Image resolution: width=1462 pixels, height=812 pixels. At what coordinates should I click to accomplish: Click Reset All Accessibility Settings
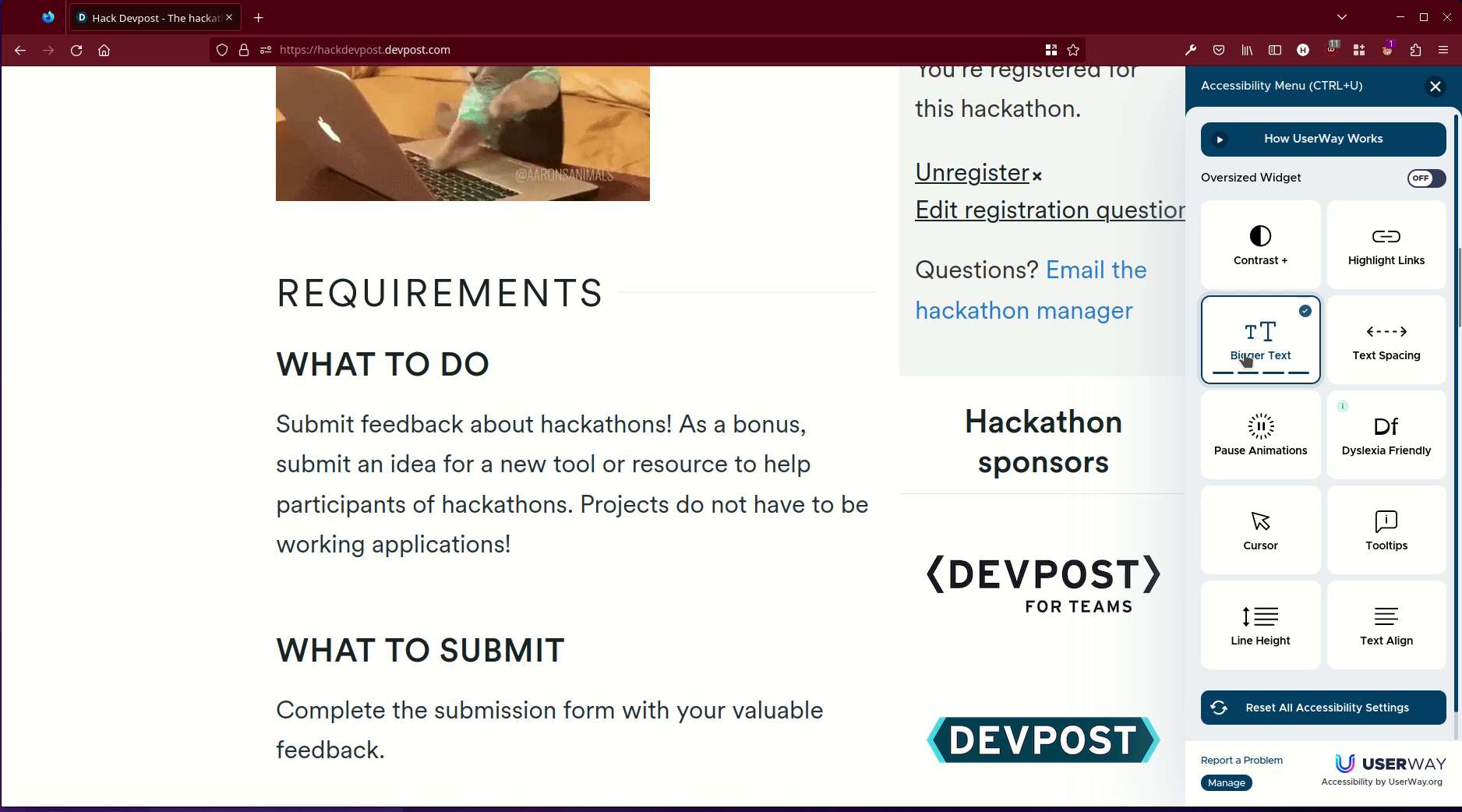[1323, 708]
